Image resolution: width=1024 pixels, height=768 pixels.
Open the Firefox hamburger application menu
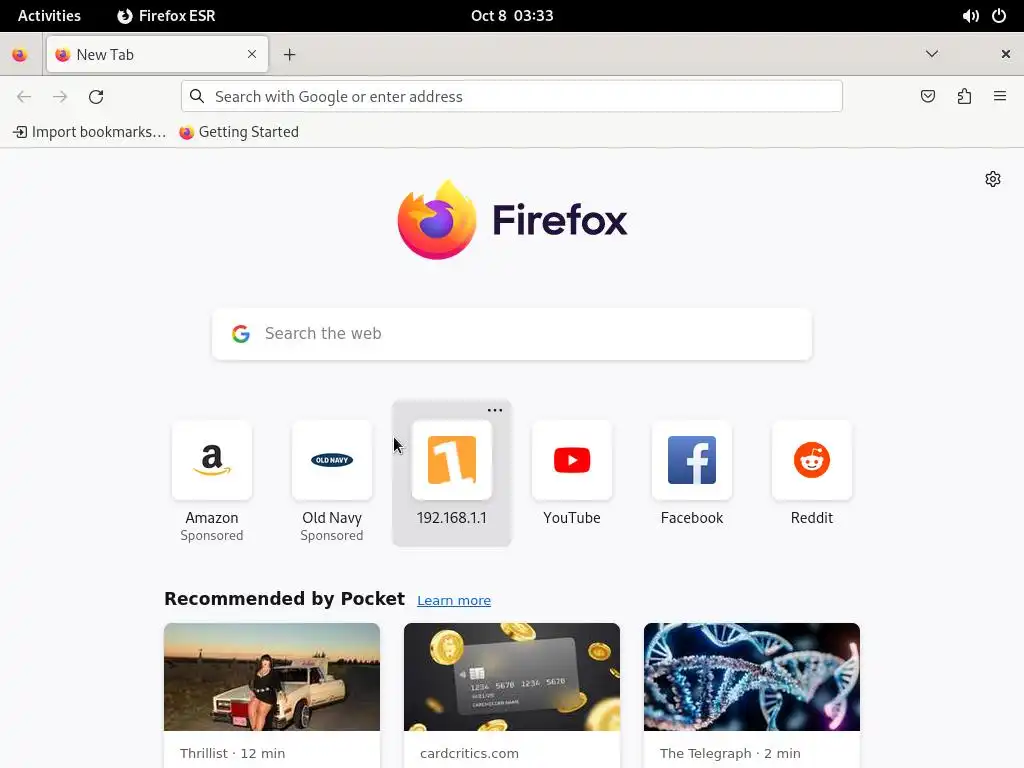pos(1000,97)
